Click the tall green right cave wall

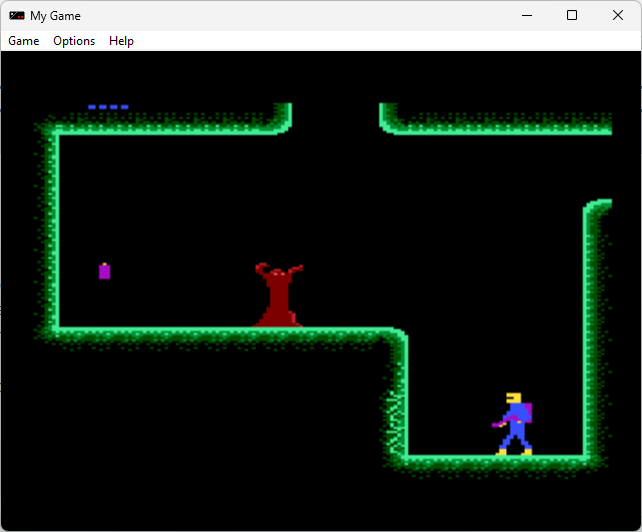point(588,330)
